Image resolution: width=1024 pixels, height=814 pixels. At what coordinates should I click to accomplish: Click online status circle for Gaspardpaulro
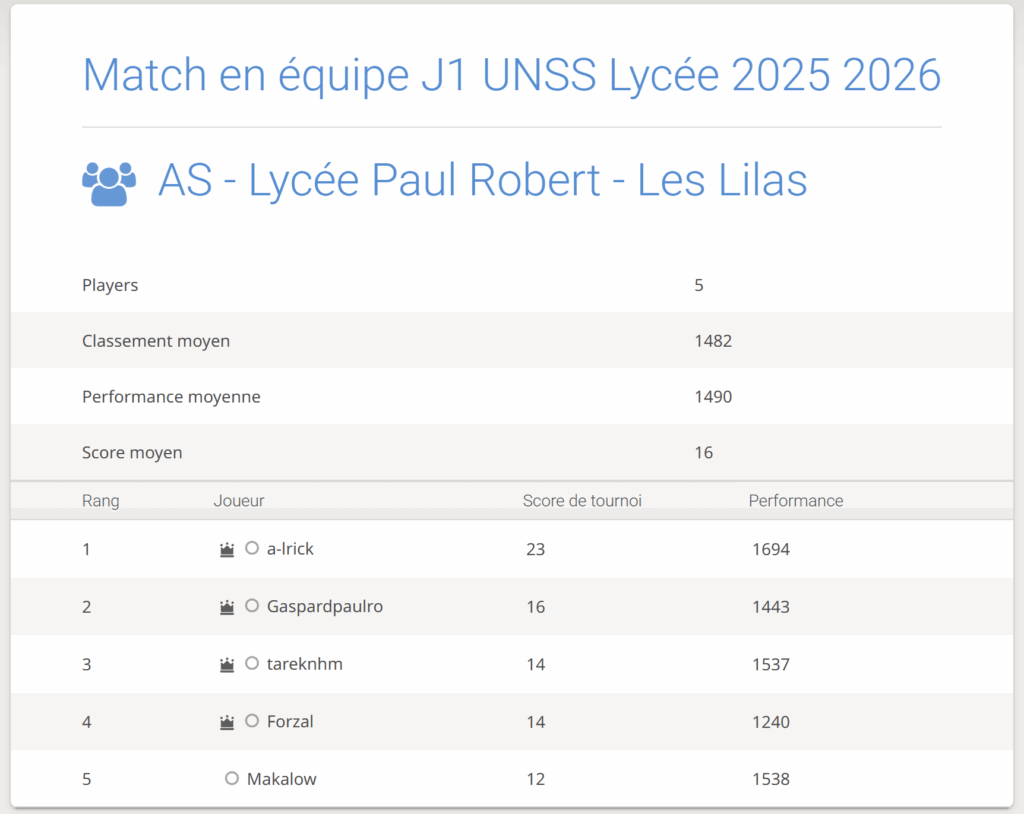click(252, 606)
